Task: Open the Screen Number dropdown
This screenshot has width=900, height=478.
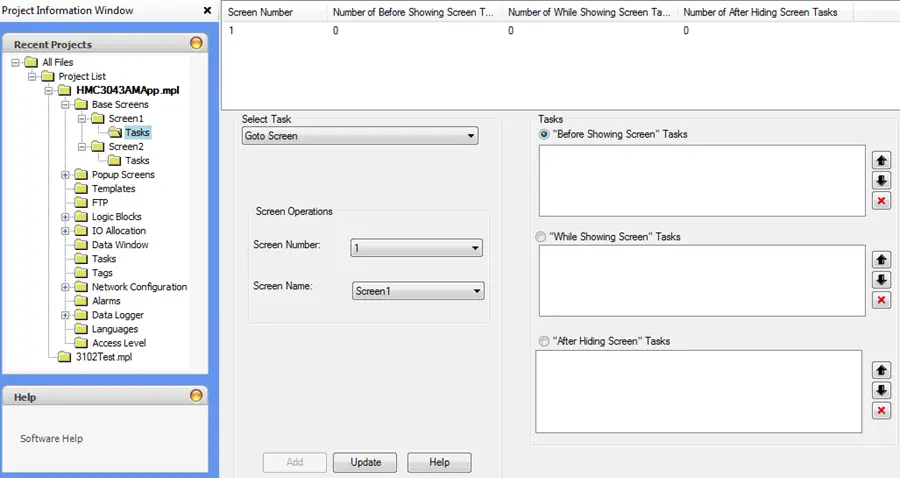Action: pyautogui.click(x=417, y=248)
